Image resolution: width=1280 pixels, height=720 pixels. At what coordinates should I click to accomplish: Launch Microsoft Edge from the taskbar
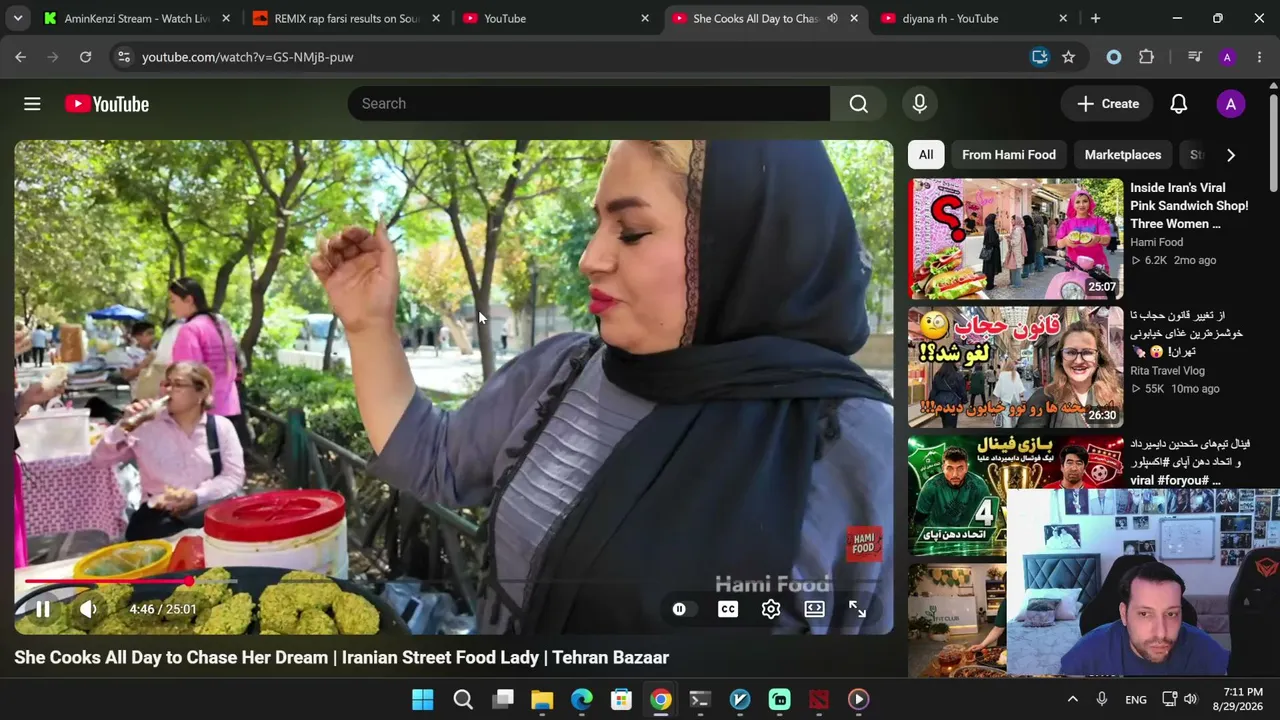pos(582,699)
